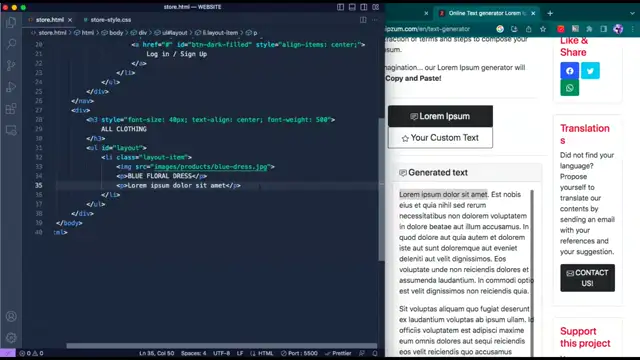
Task: Open the Run and Debug view
Action: click(11, 87)
